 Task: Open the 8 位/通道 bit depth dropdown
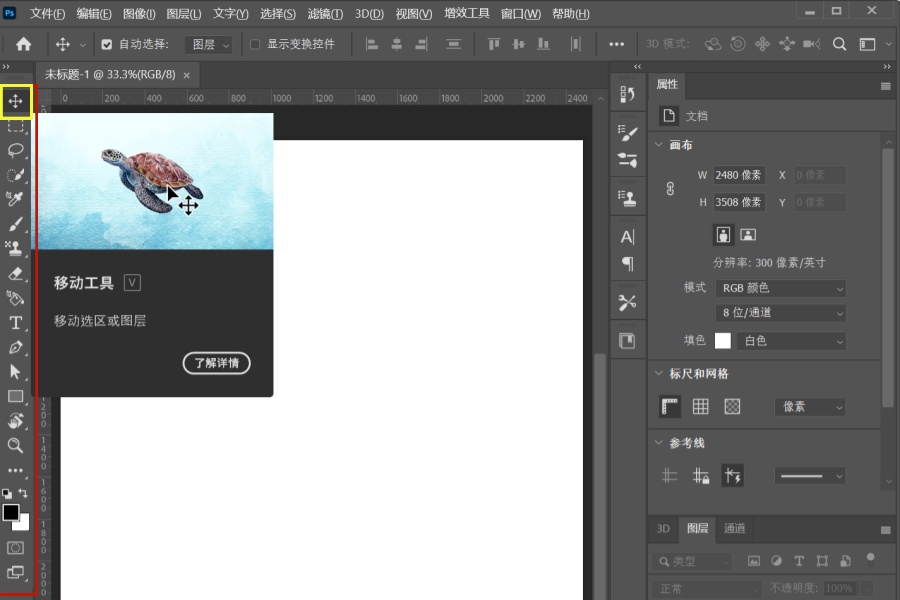(x=781, y=313)
